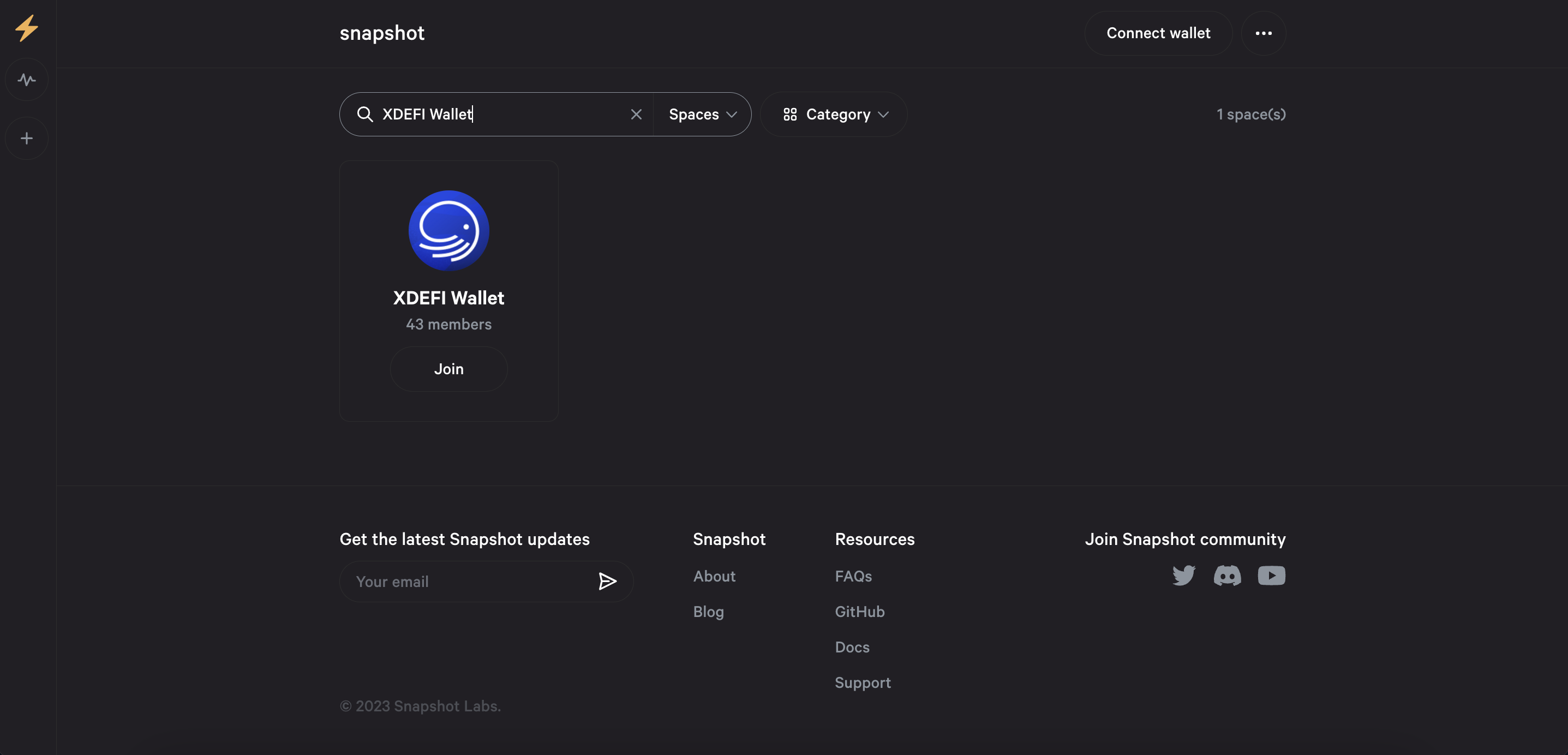Click the Join Snapshot community heading
The width and height of the screenshot is (1568, 755).
click(x=1185, y=540)
